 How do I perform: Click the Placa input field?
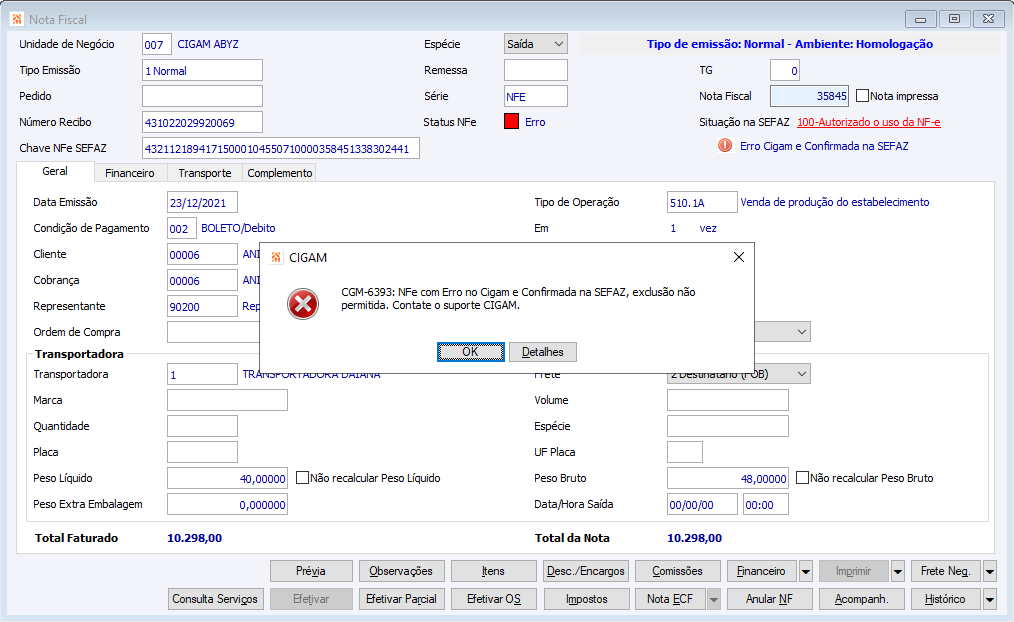[x=202, y=452]
